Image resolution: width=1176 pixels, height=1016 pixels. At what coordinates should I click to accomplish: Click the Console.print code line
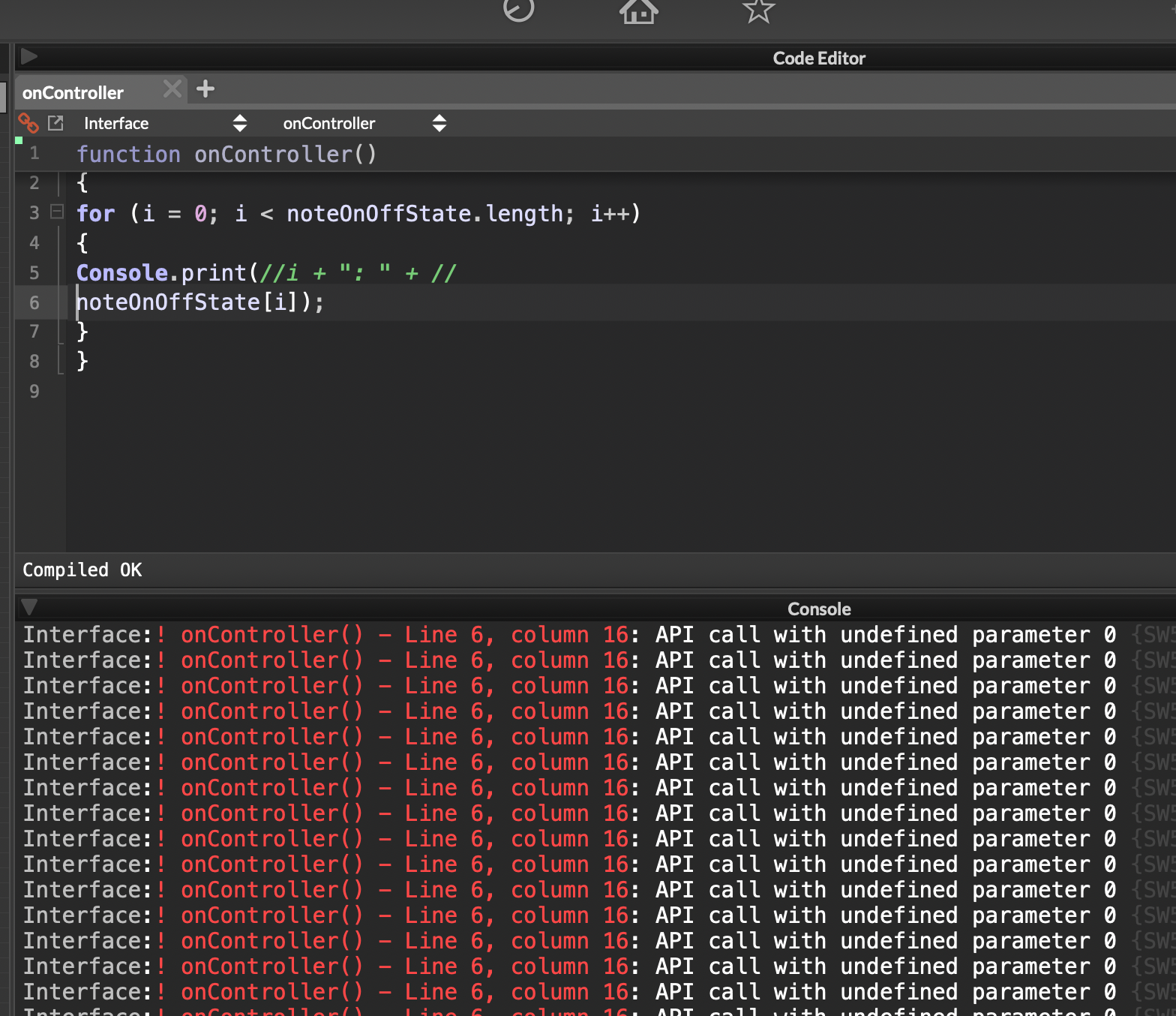pos(266,272)
